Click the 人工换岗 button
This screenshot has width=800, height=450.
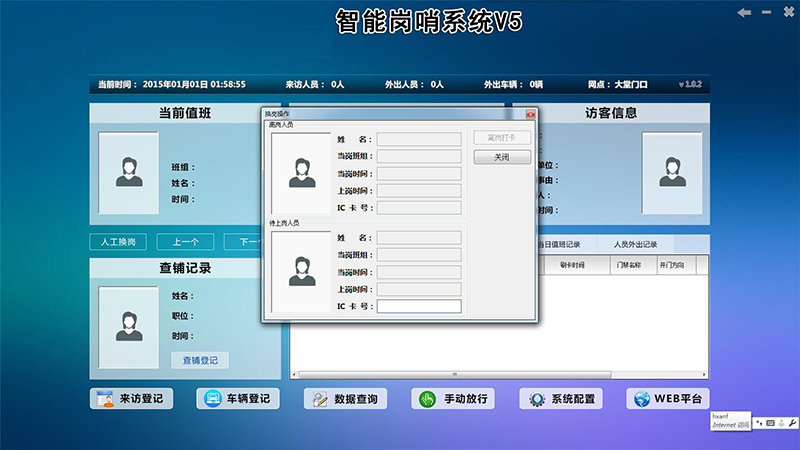(x=119, y=242)
